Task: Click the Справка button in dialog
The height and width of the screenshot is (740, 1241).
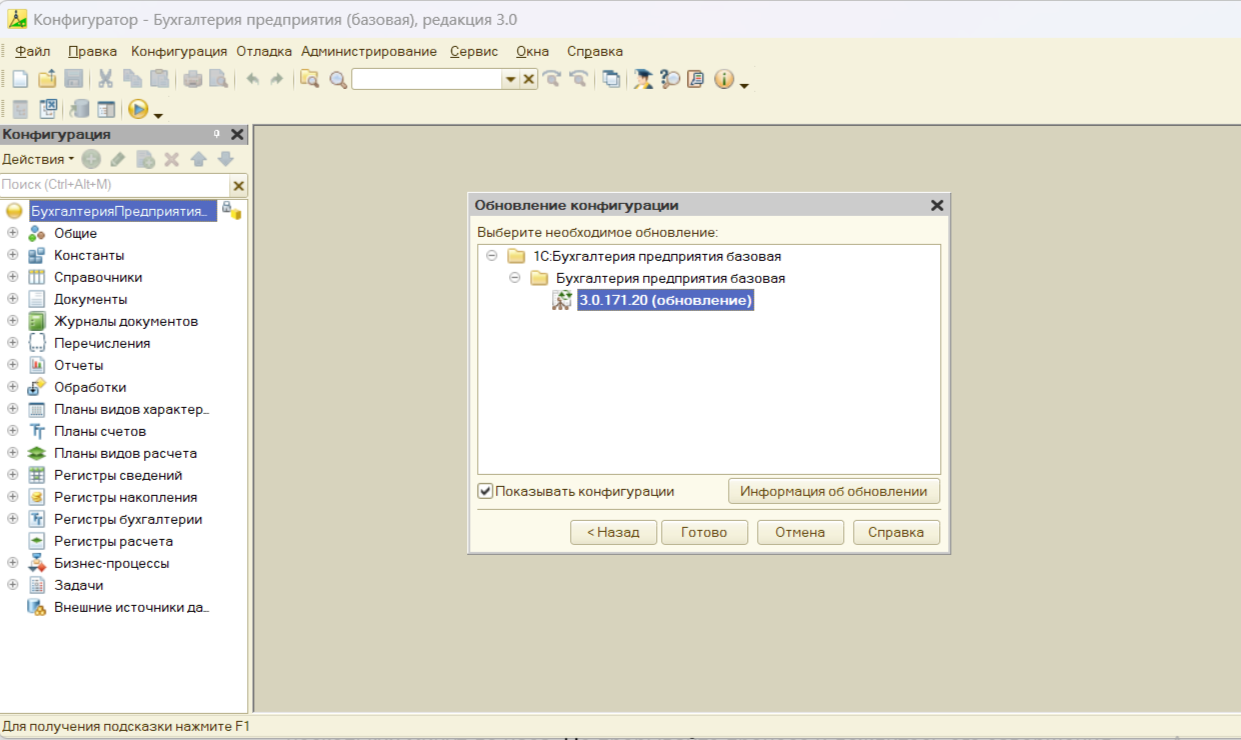Action: (x=896, y=532)
